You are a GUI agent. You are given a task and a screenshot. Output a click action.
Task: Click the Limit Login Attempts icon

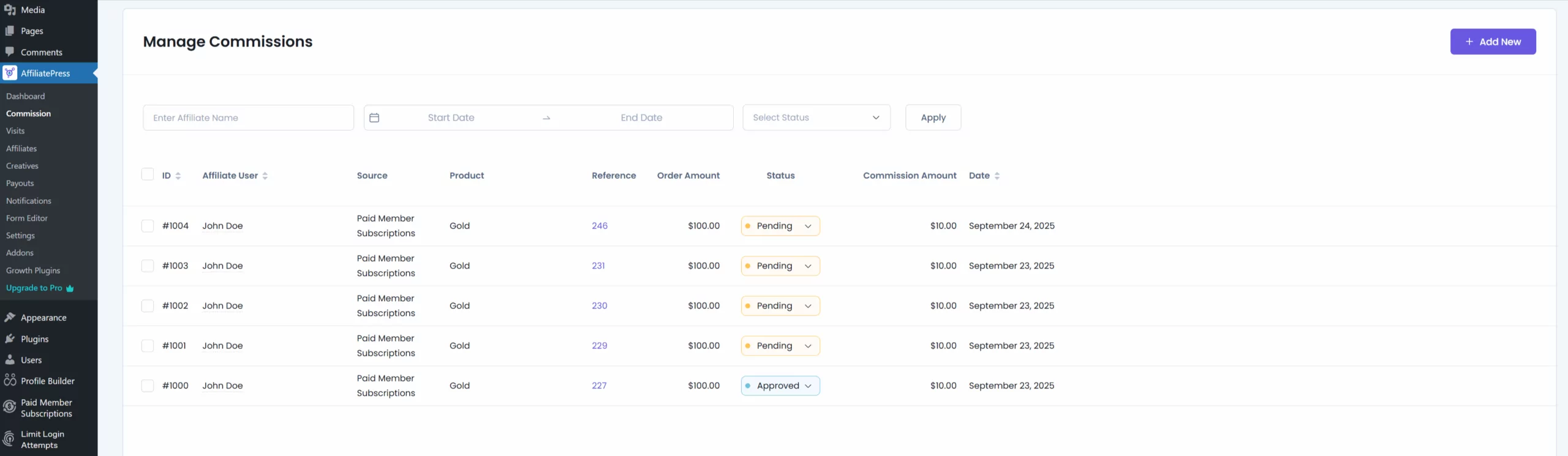click(x=10, y=439)
